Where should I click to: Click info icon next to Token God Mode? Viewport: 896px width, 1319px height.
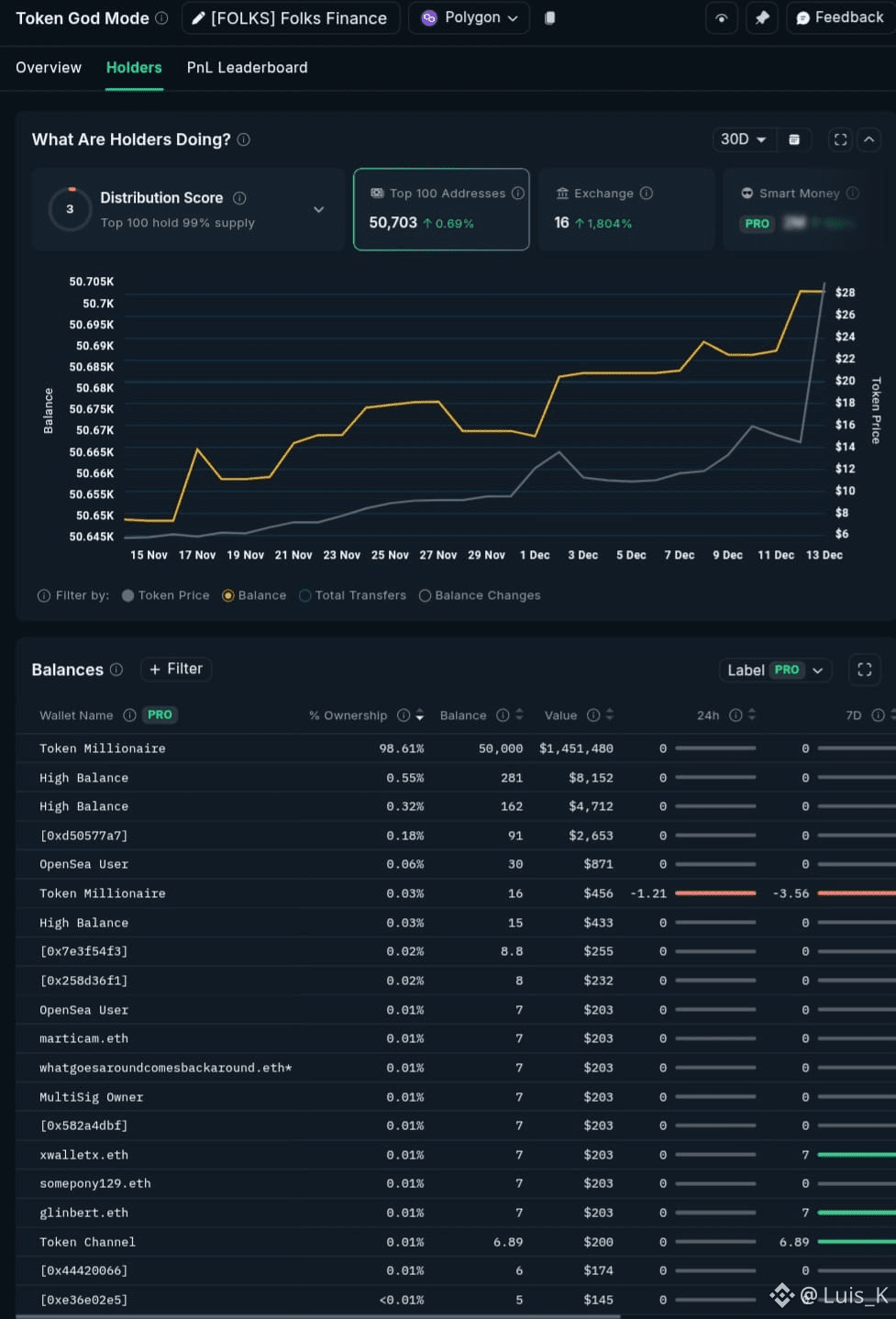point(161,18)
